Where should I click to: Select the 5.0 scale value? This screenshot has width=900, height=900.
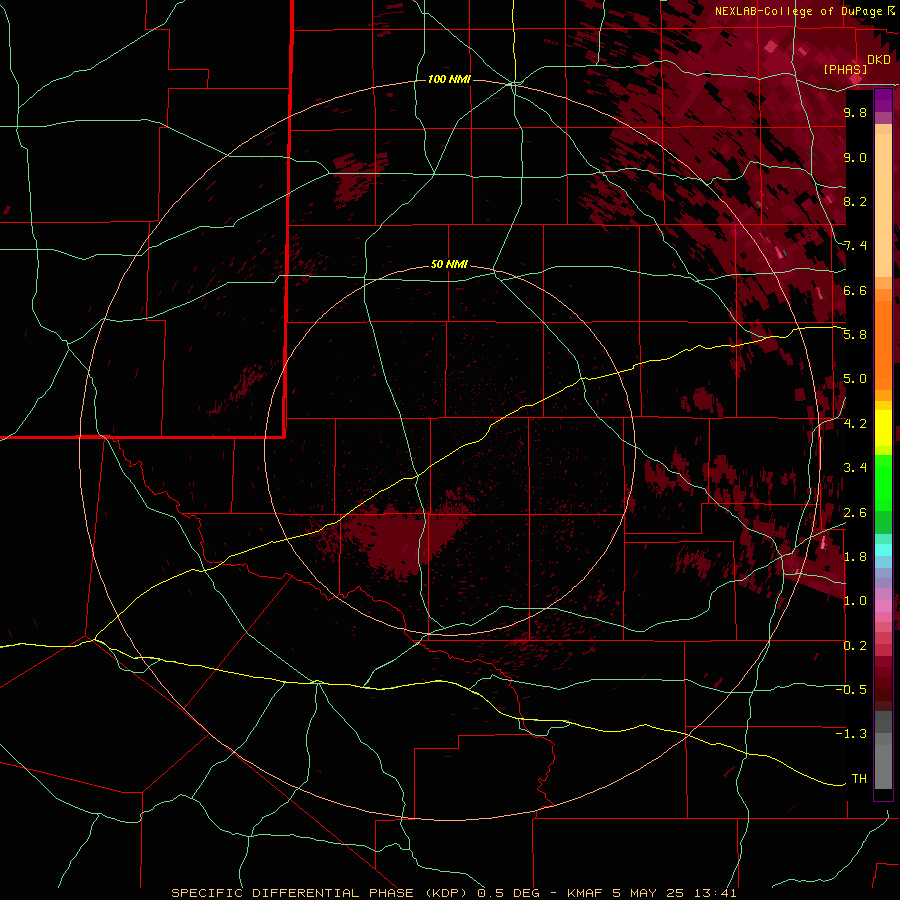(x=855, y=379)
